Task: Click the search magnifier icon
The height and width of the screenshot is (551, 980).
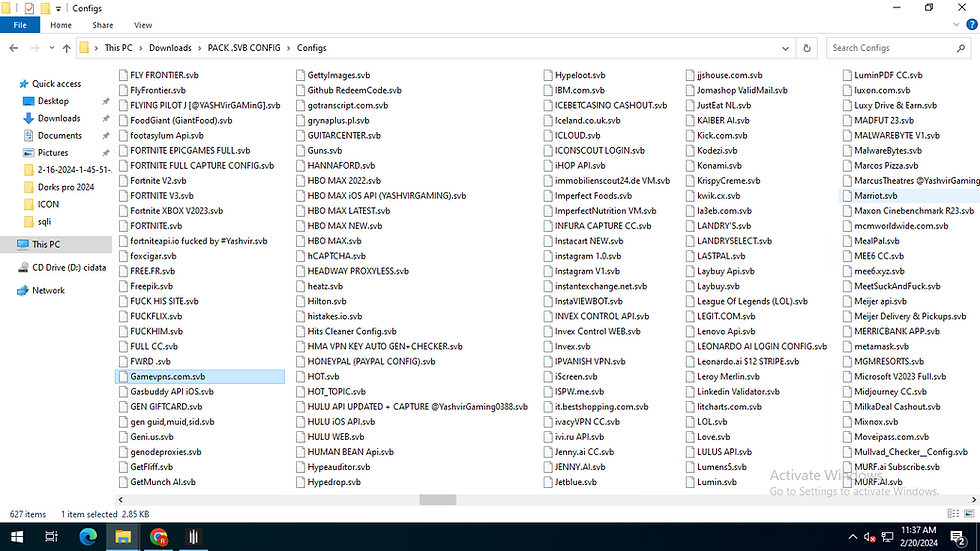Action: (961, 48)
